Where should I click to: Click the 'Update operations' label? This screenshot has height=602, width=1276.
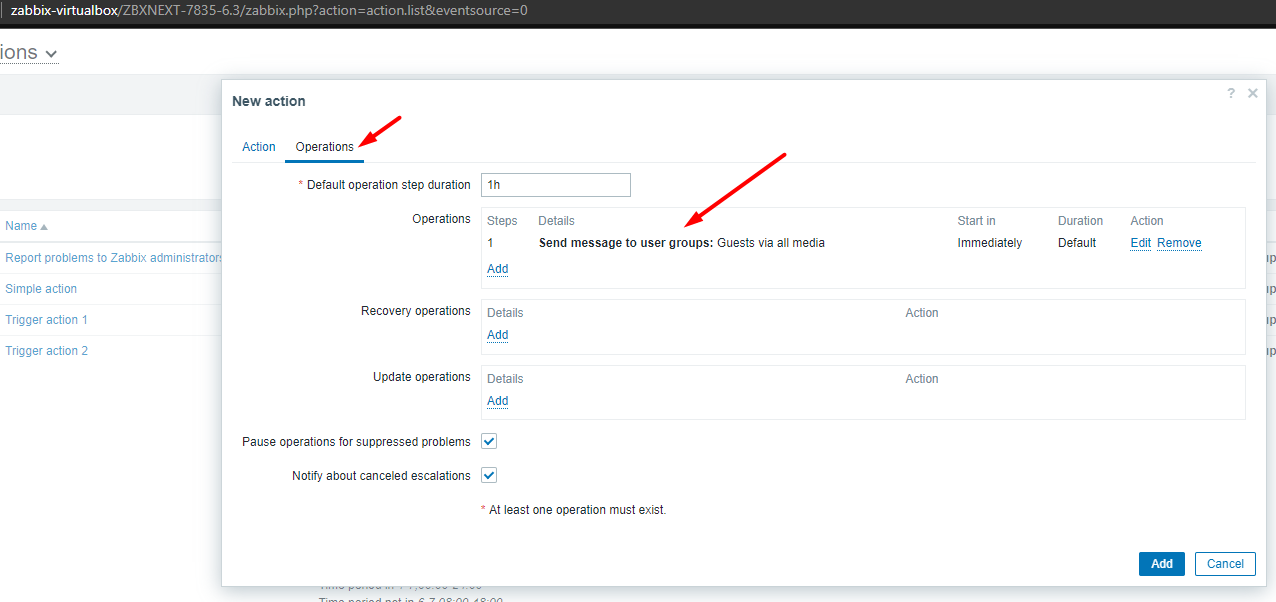(422, 377)
